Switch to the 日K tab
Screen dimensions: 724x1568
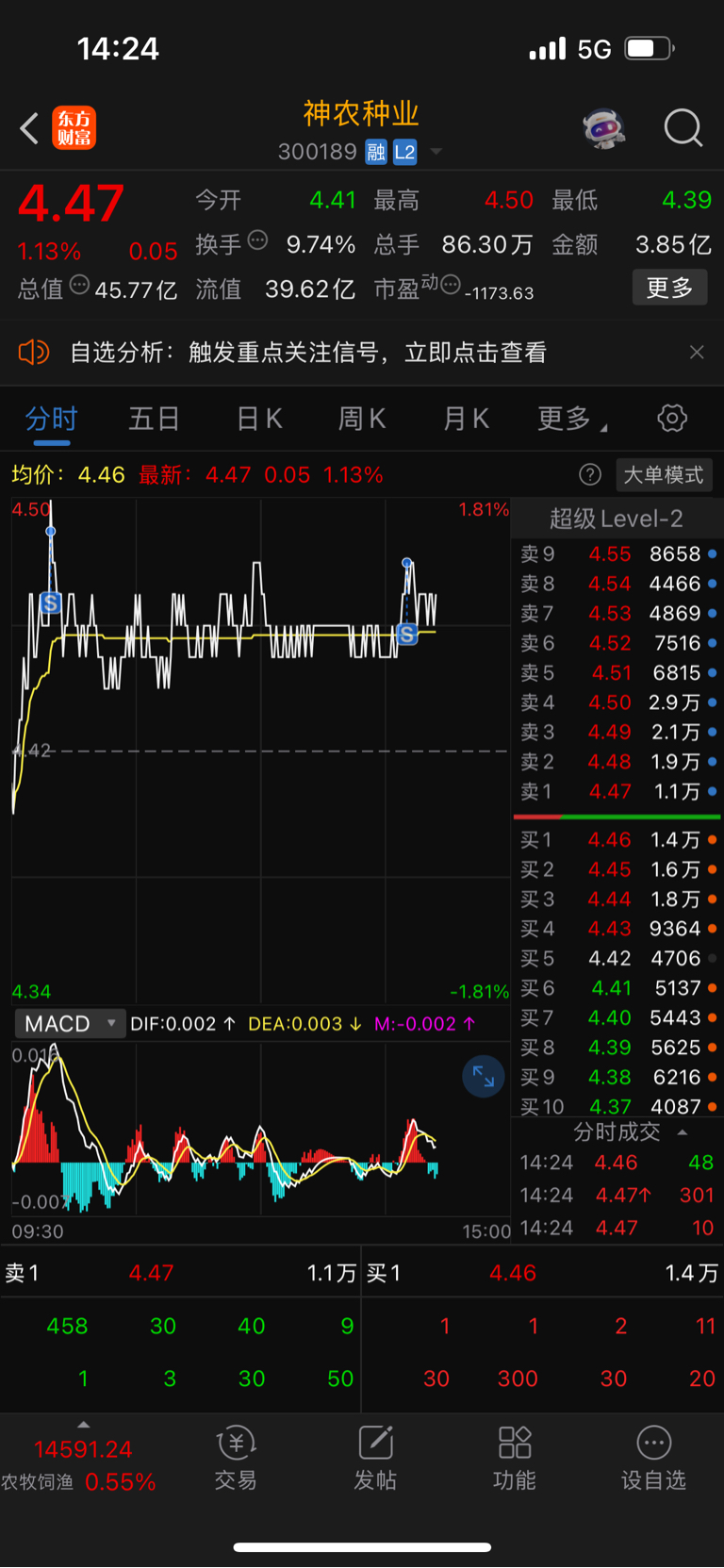point(259,419)
